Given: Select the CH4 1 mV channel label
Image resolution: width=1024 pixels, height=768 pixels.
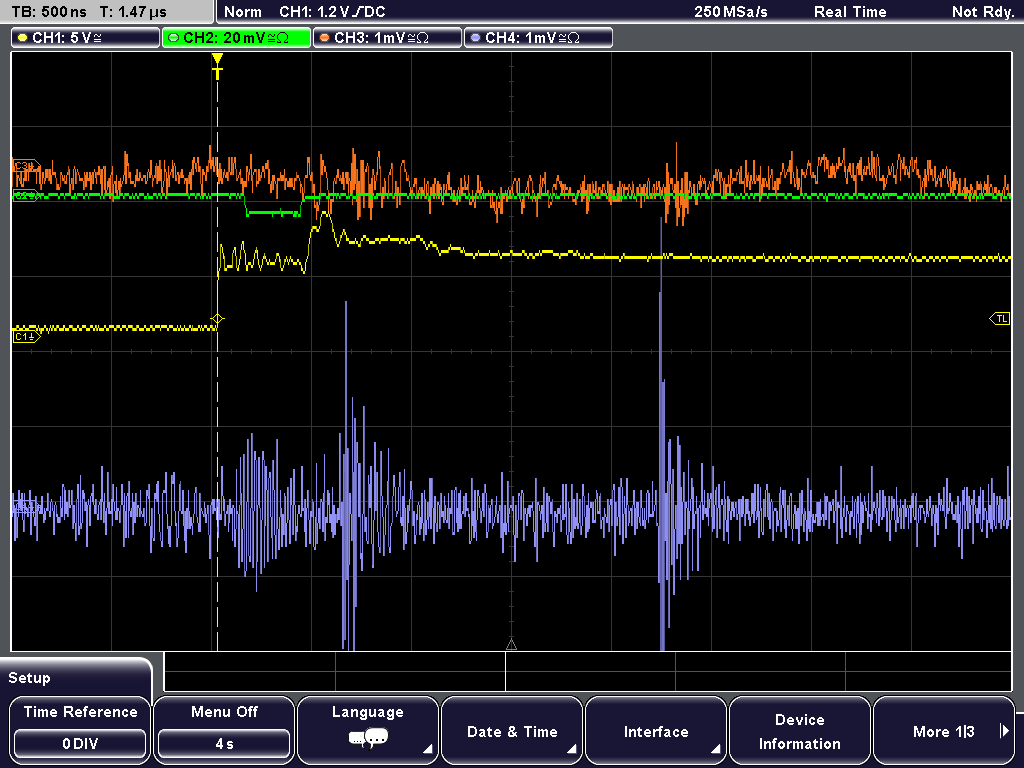Looking at the screenshot, I should coord(538,38).
